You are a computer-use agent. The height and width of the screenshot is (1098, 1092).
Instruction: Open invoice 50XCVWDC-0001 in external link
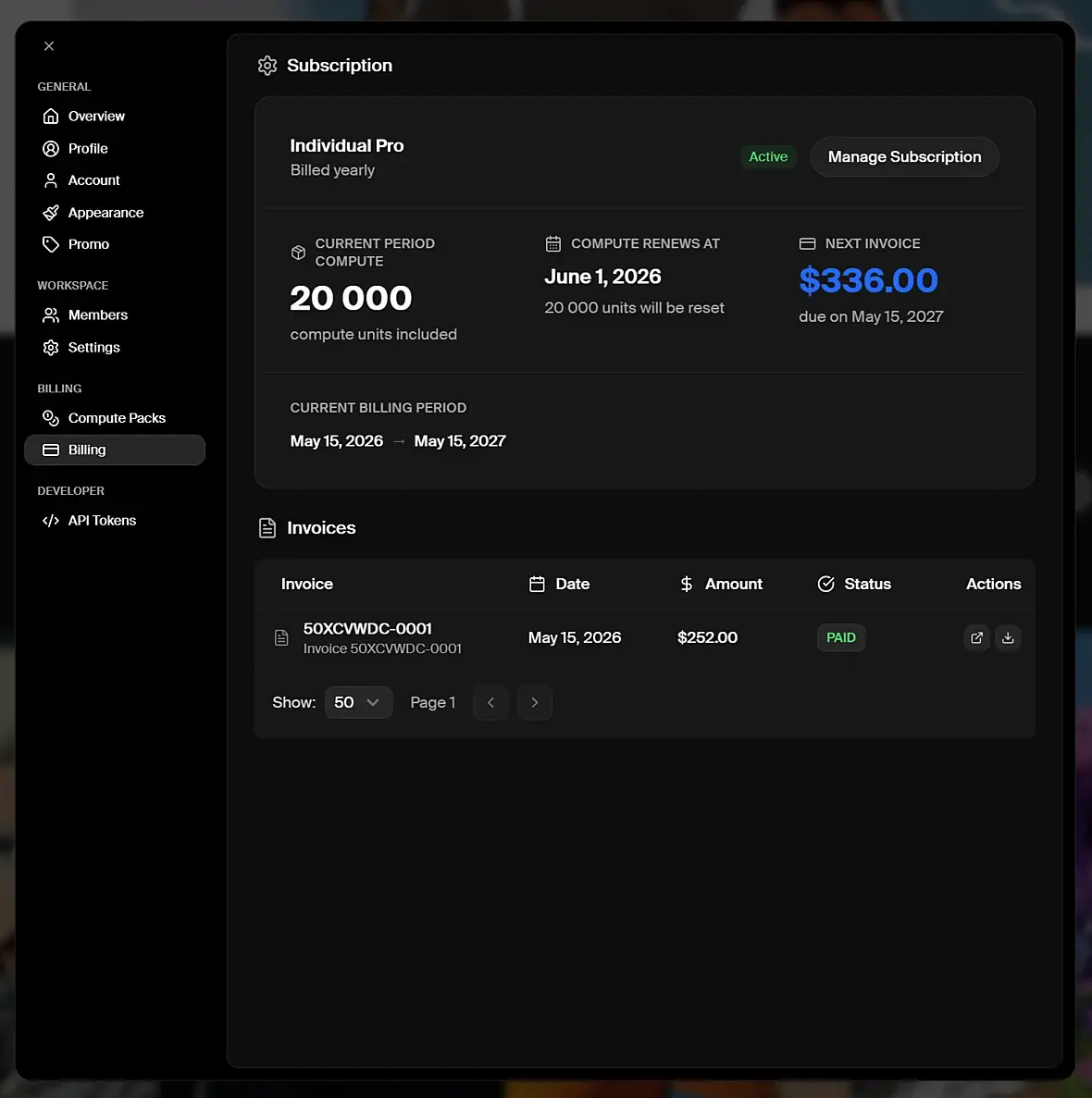tap(976, 637)
